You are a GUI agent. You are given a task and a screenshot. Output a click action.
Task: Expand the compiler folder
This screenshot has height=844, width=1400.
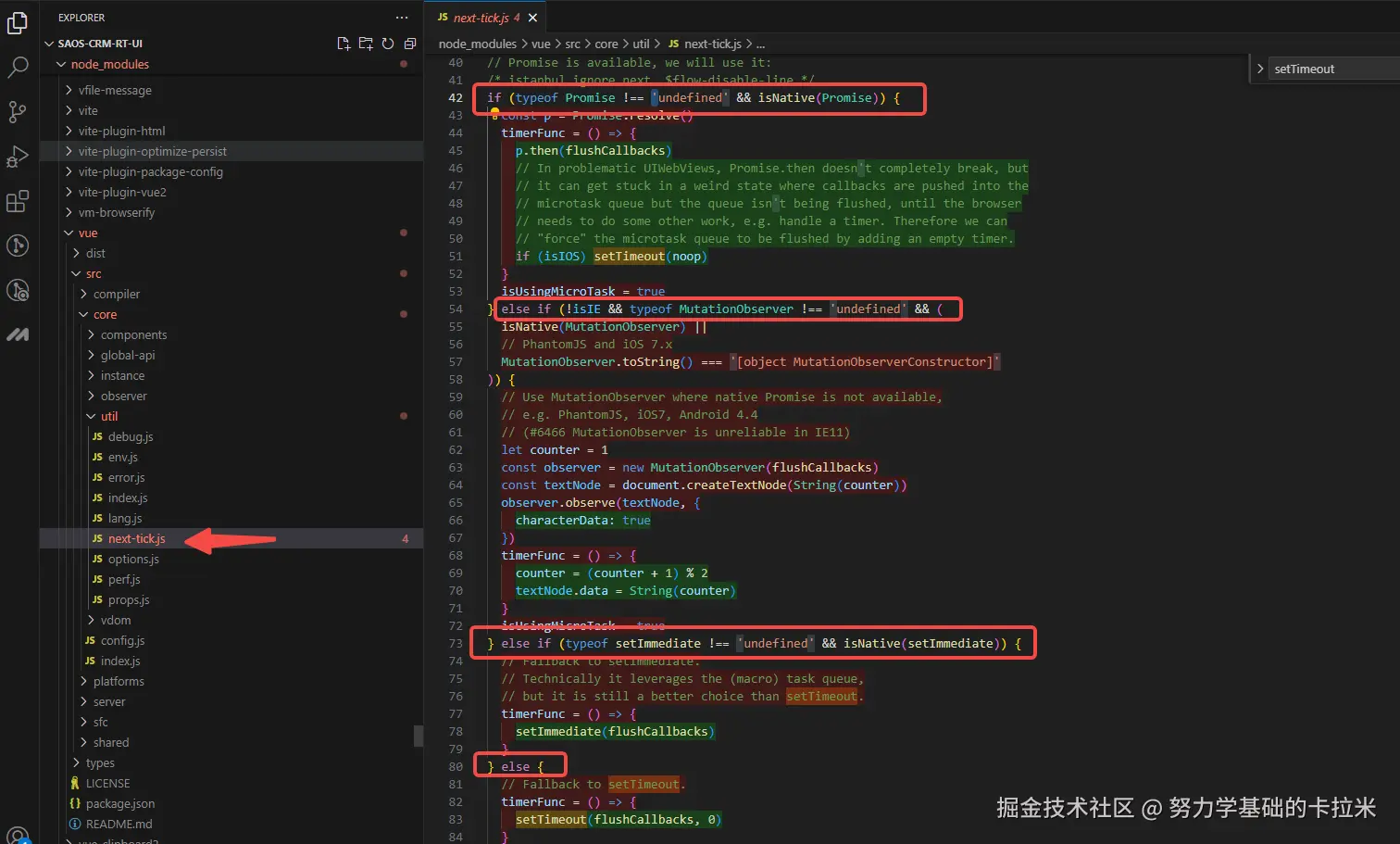231,294
